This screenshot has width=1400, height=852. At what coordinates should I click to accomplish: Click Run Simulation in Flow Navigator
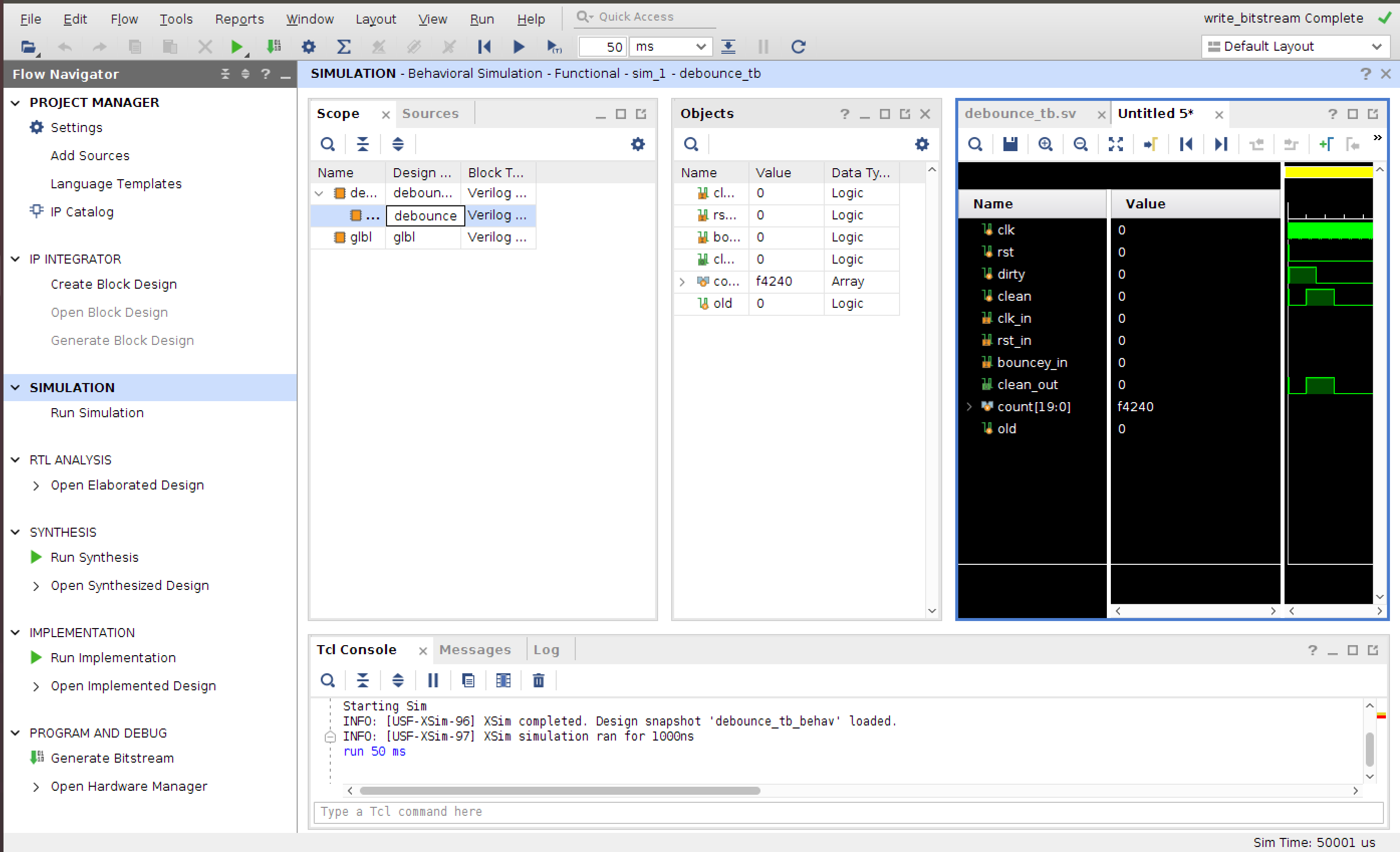[x=97, y=413]
